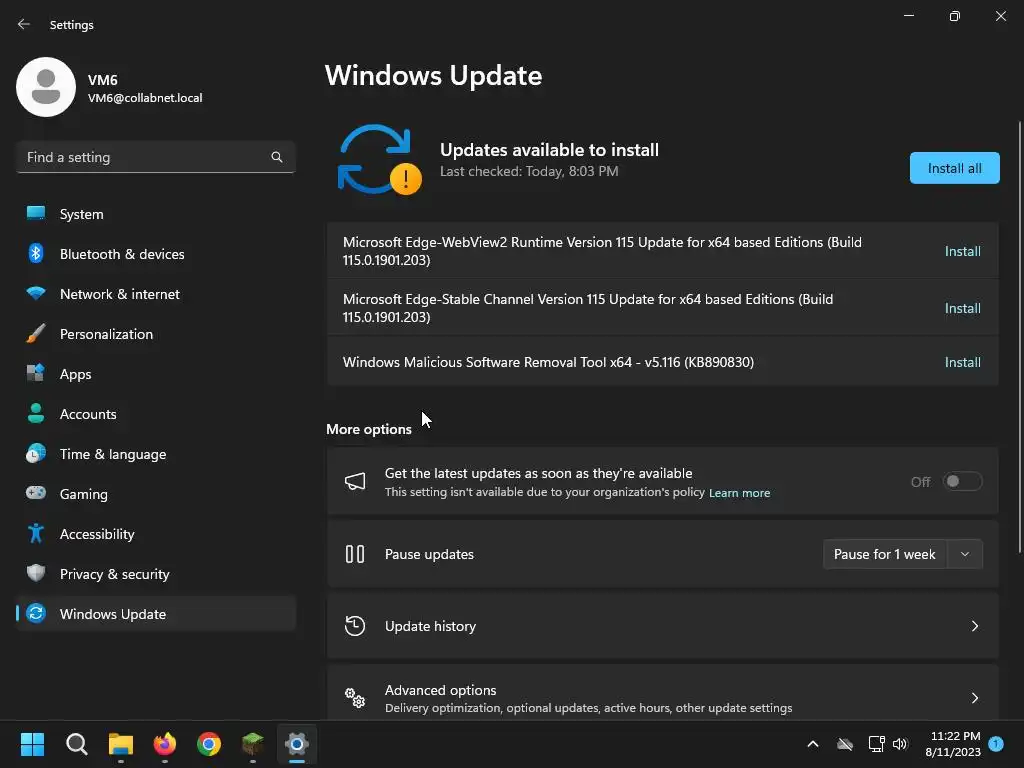Click the Privacy & security shield icon

click(36, 573)
